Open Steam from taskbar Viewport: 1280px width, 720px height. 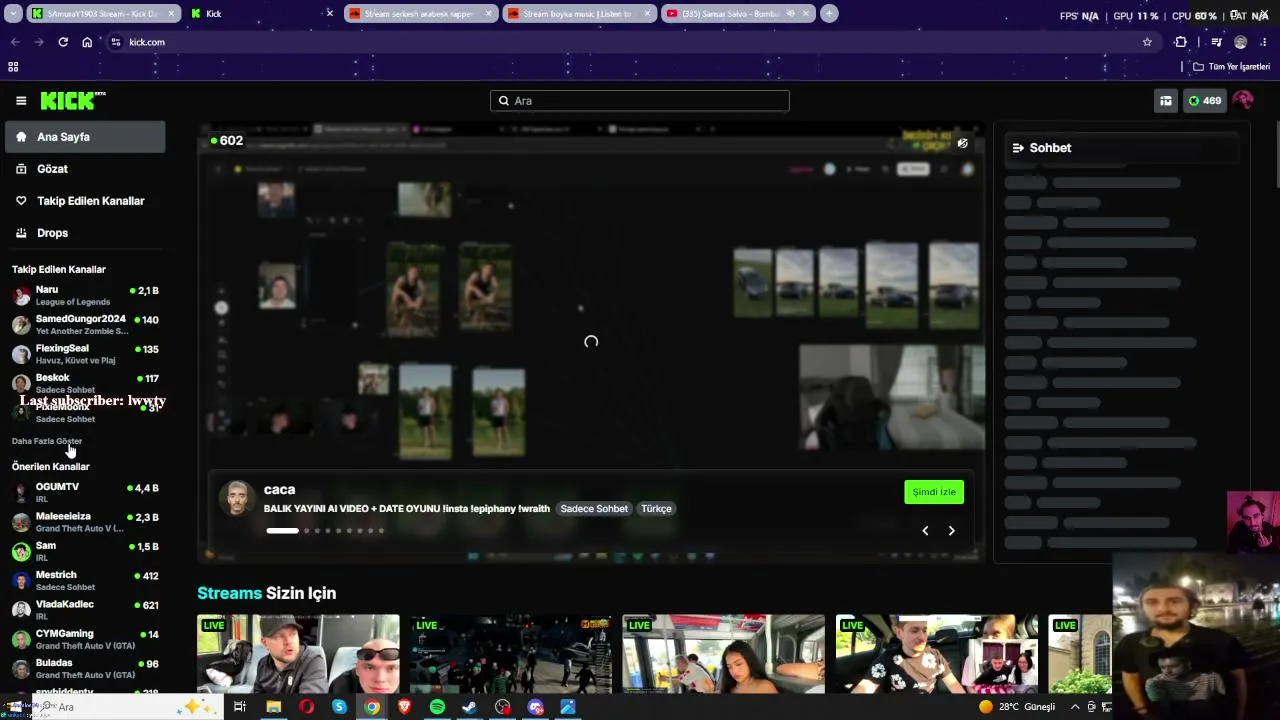point(470,707)
